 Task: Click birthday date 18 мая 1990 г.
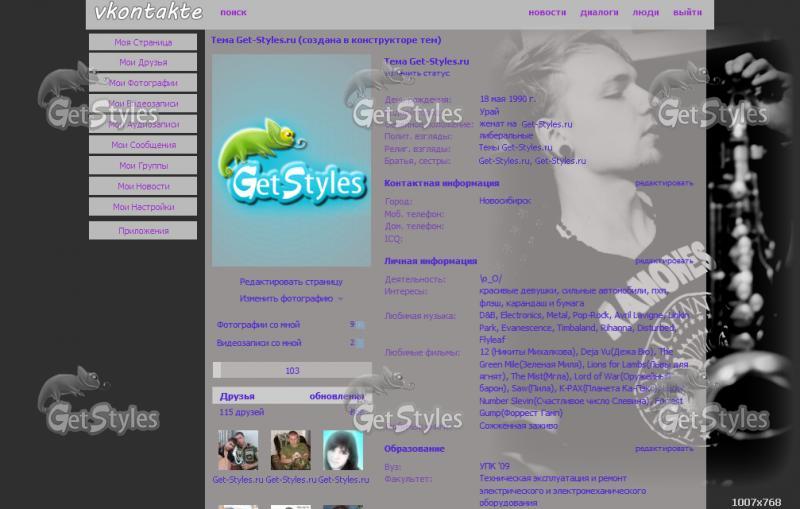pyautogui.click(x=507, y=99)
